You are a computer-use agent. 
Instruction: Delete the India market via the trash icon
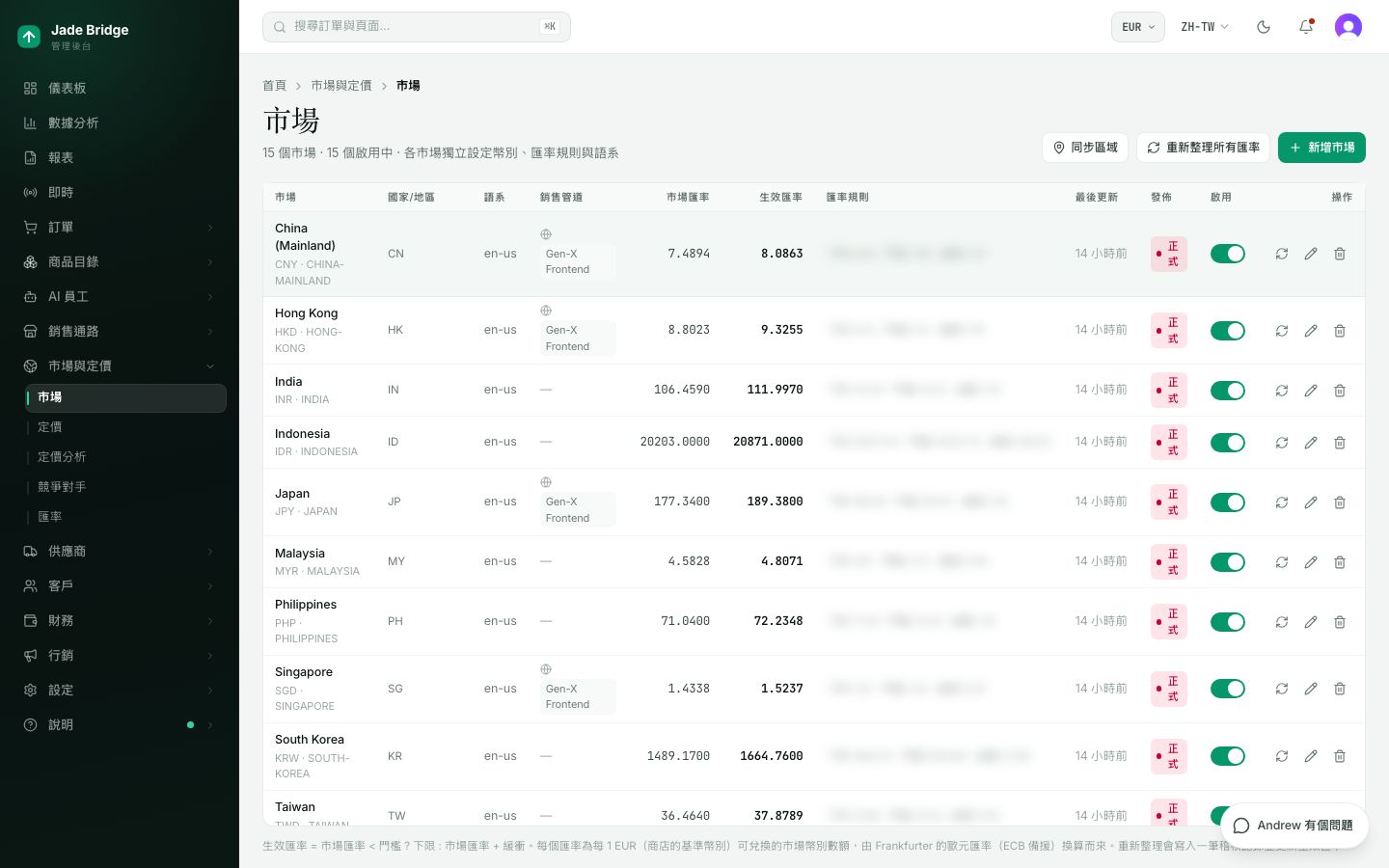click(1339, 391)
